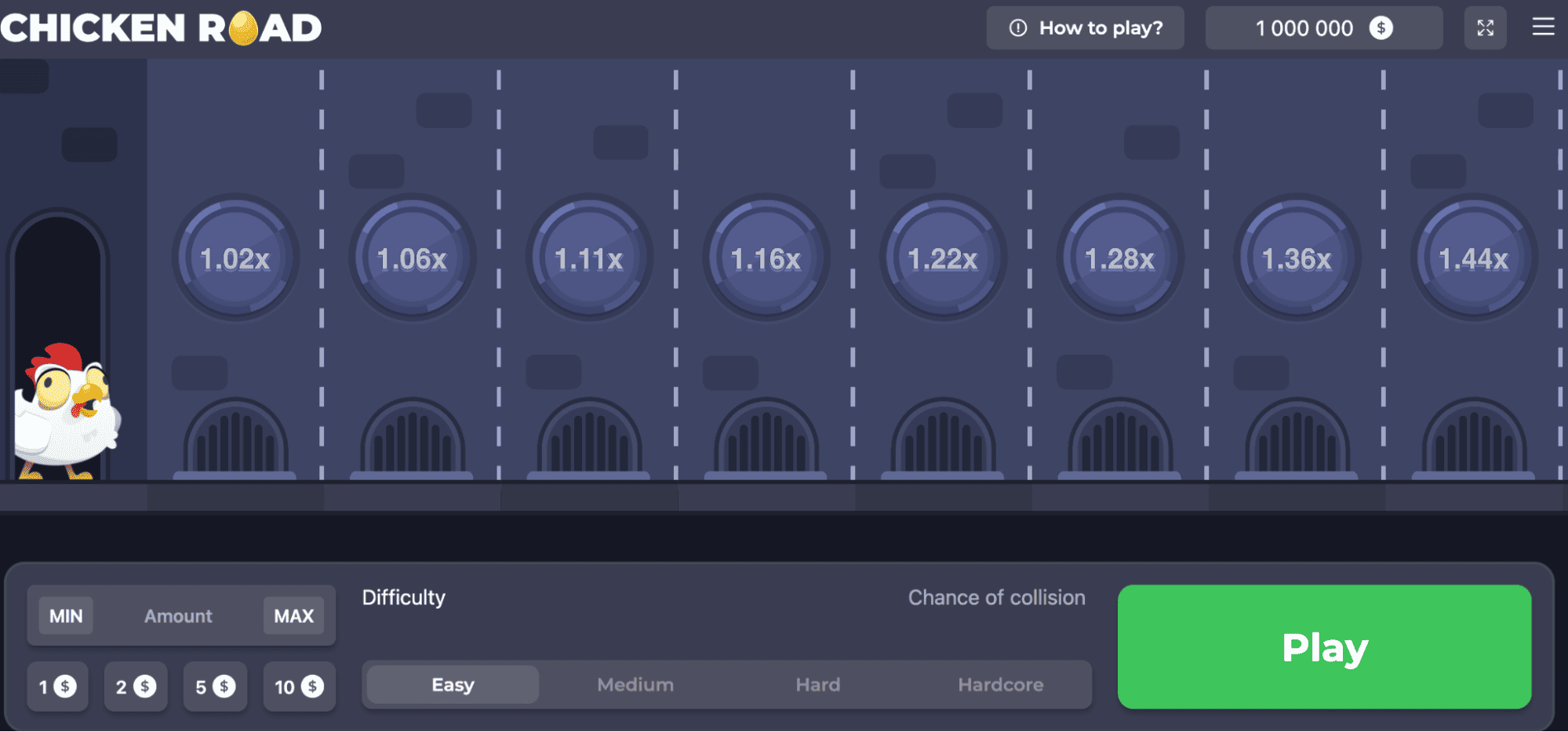1568x732 pixels.
Task: Click the 1.44x multiplier manhole
Action: (1474, 258)
